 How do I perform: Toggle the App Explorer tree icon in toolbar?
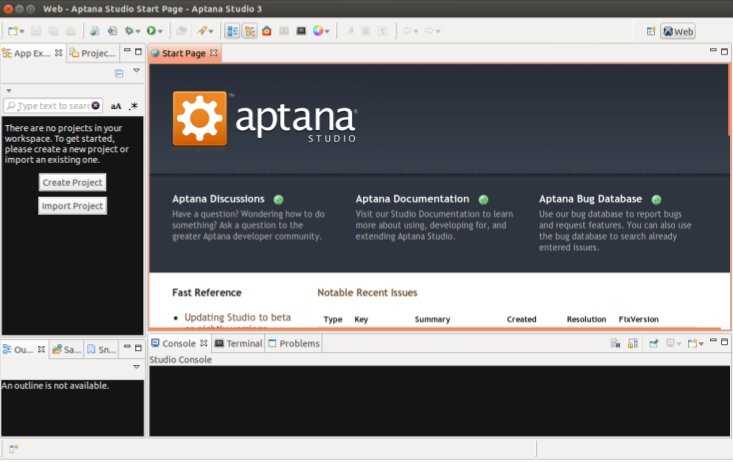click(x=250, y=31)
